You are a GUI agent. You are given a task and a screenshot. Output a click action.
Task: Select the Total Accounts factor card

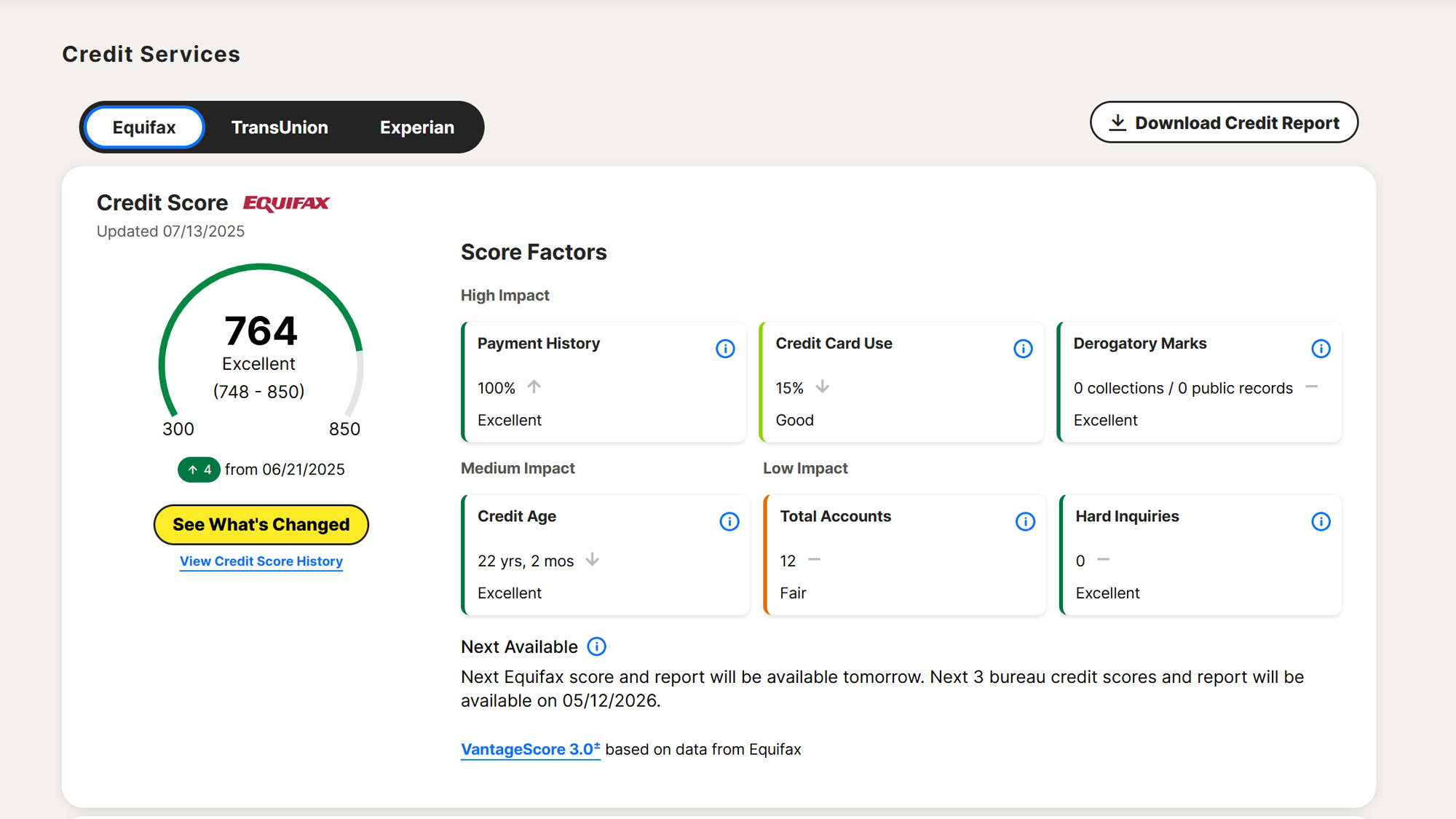(x=903, y=568)
